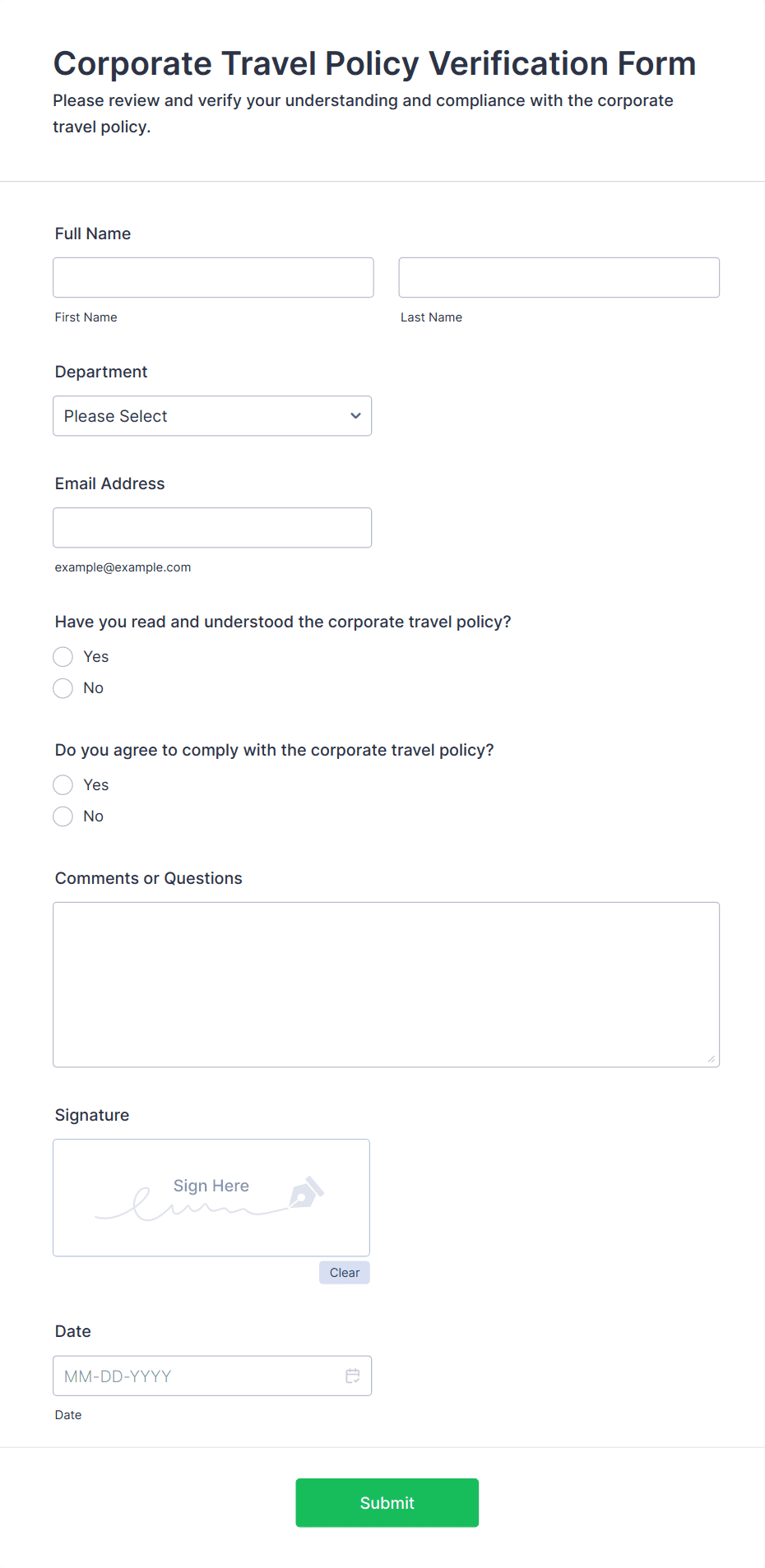
Task: Click the MM-DD-YYYY date input
Action: [197, 1376]
